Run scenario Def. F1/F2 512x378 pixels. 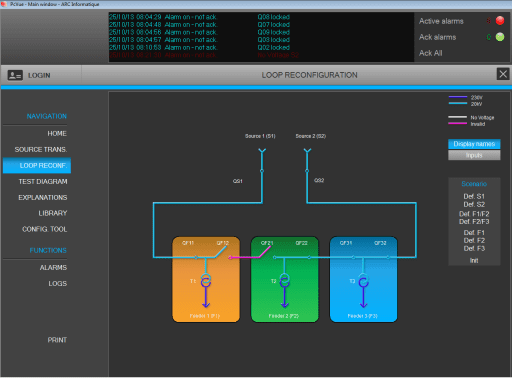(x=474, y=214)
